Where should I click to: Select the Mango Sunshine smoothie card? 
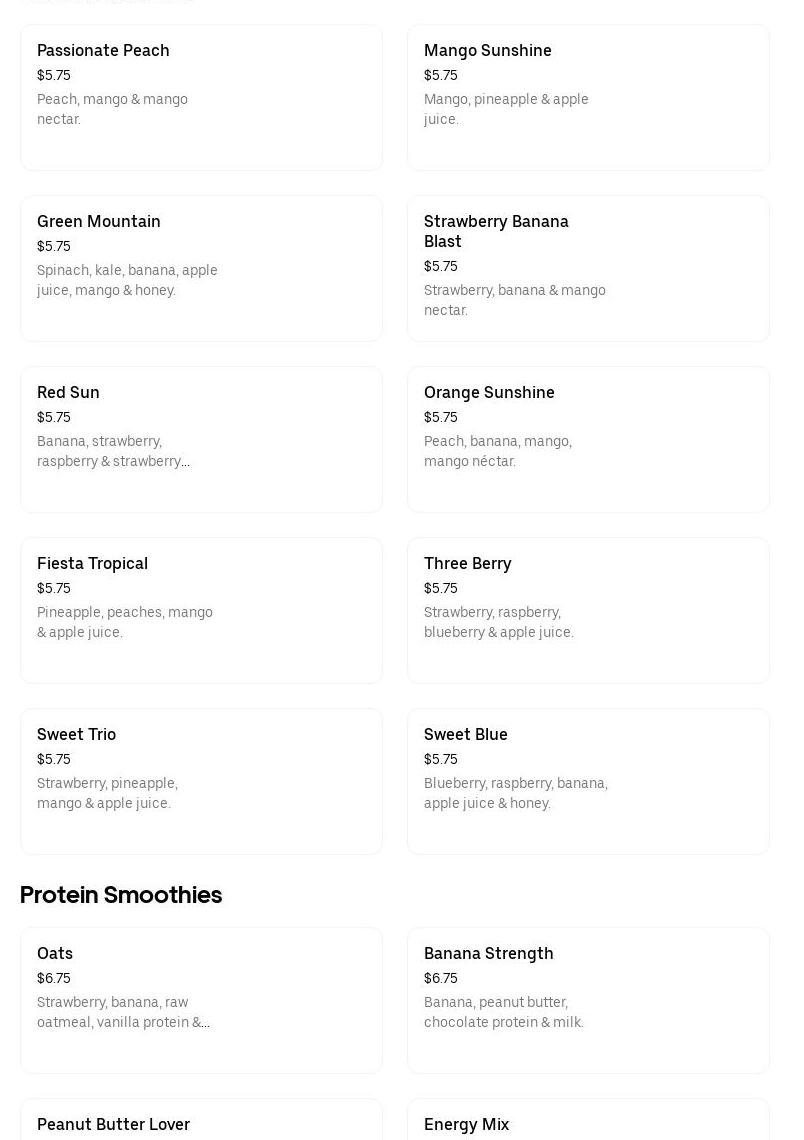point(588,97)
